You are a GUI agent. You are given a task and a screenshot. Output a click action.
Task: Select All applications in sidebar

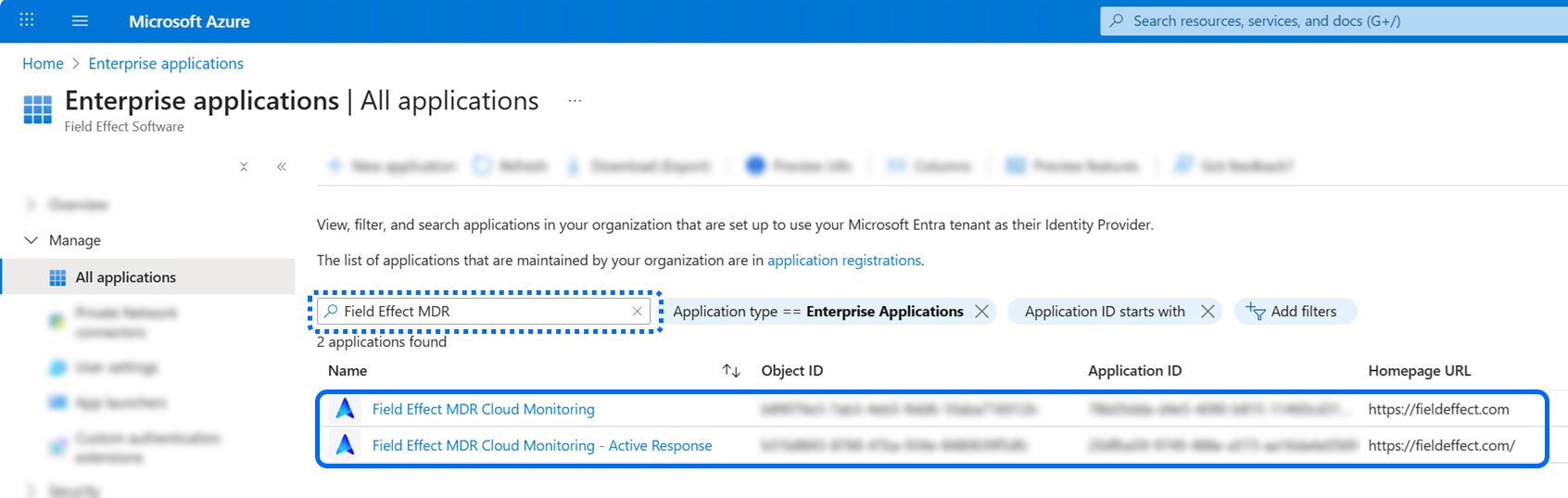(x=148, y=276)
